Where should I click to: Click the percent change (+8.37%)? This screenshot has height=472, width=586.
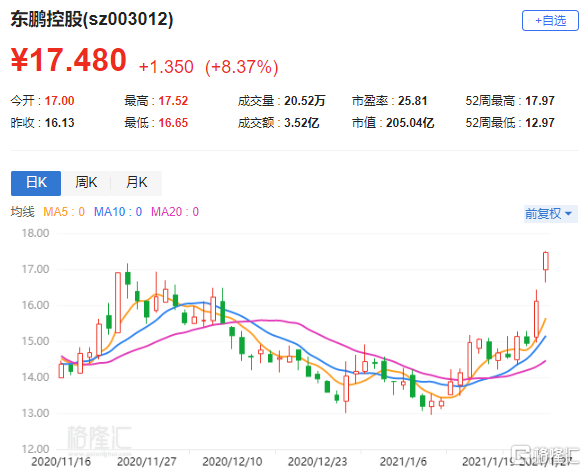click(x=242, y=67)
